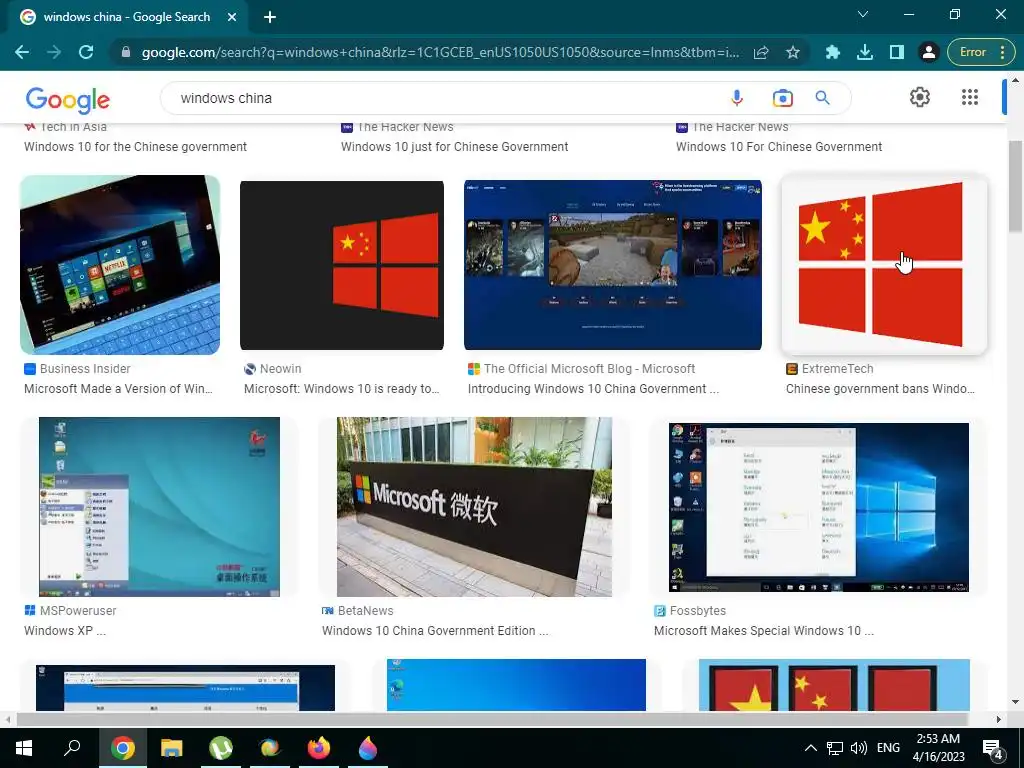Close the windows china Google Search tab
This screenshot has width=1024, height=768.
tap(232, 17)
